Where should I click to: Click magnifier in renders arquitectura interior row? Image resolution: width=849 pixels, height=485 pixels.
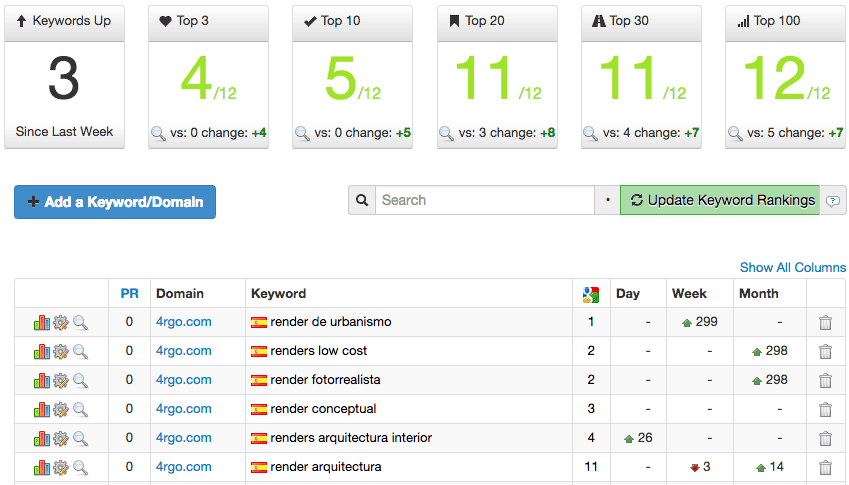click(80, 438)
